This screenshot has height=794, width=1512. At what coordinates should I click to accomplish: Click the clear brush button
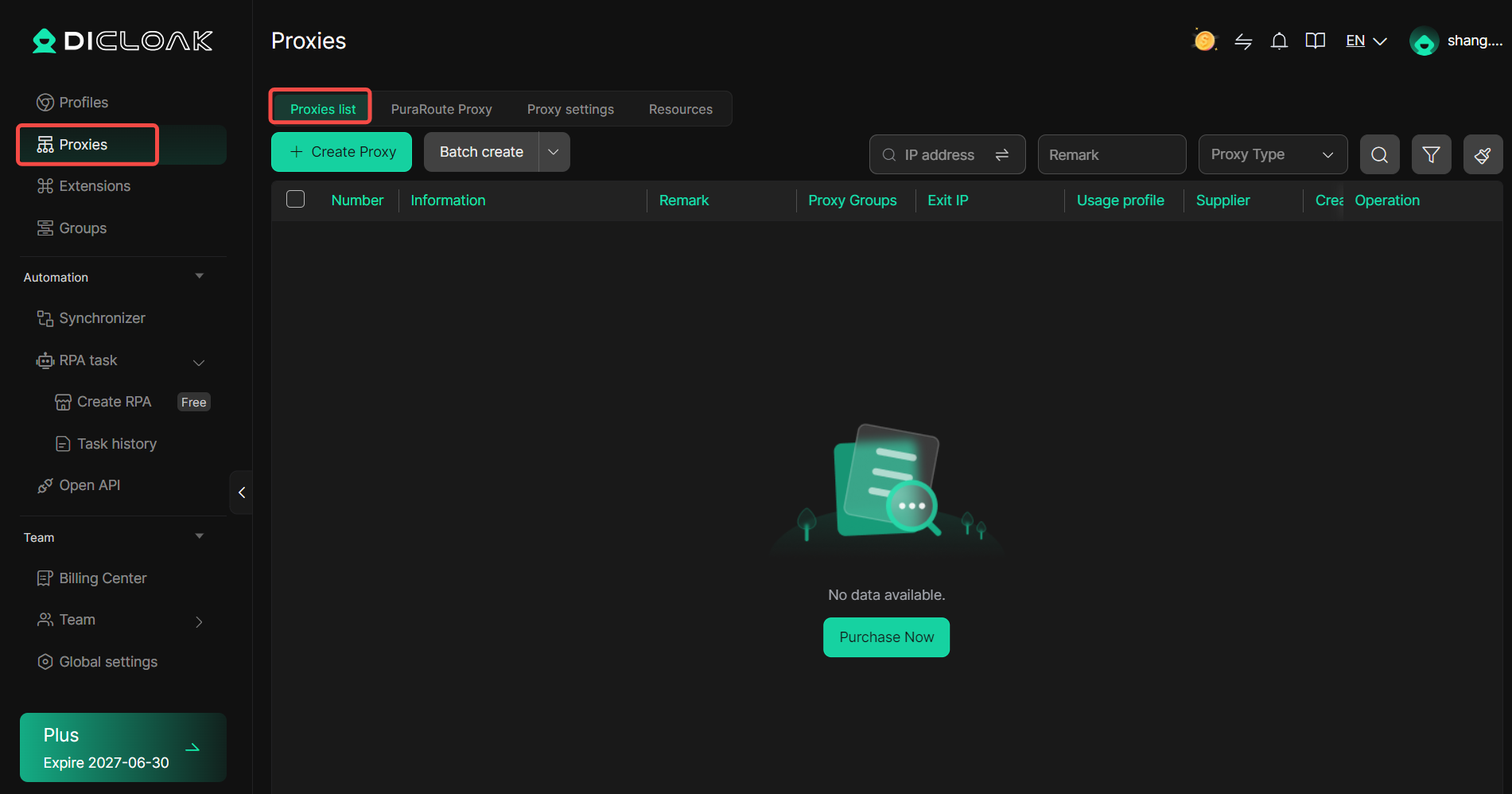click(x=1483, y=154)
